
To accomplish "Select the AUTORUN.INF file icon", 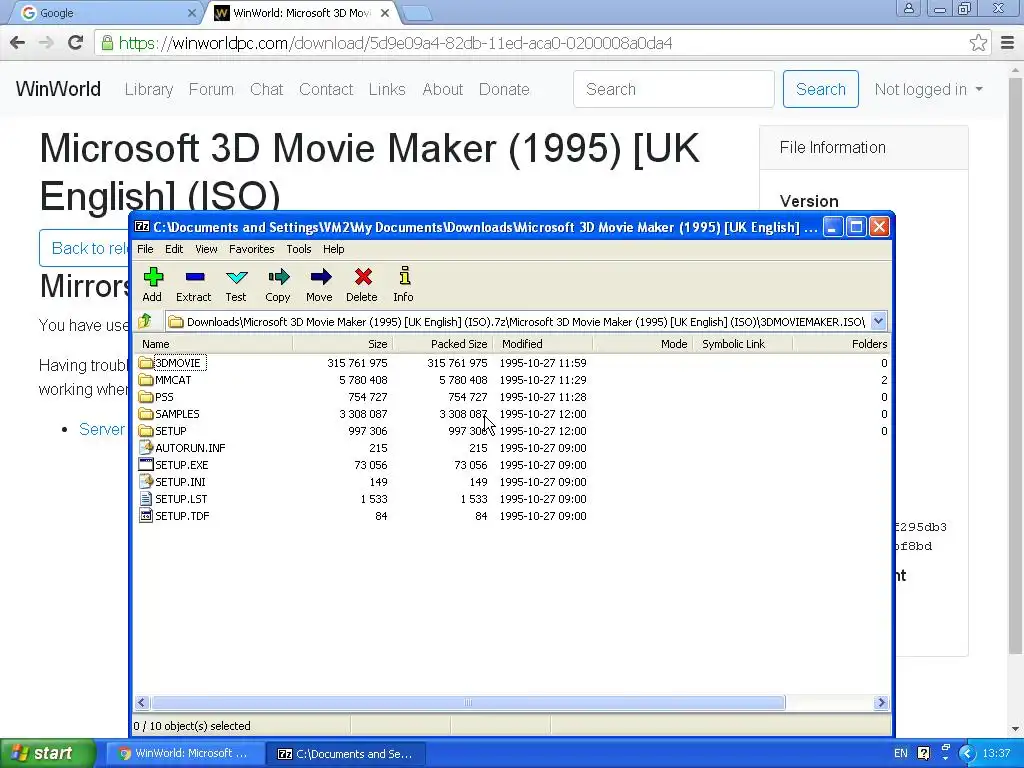I will pyautogui.click(x=146, y=448).
